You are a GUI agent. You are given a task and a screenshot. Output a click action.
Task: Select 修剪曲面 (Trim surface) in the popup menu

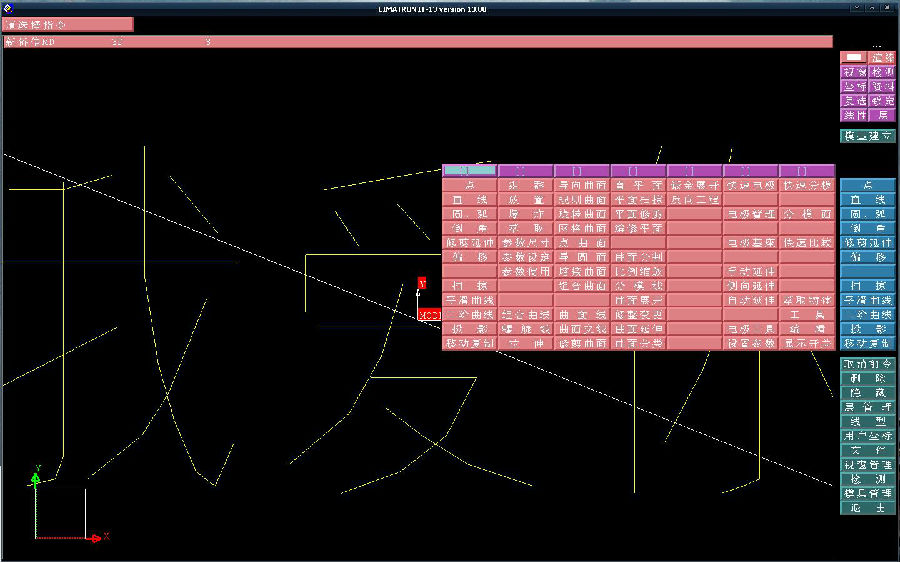[581, 343]
